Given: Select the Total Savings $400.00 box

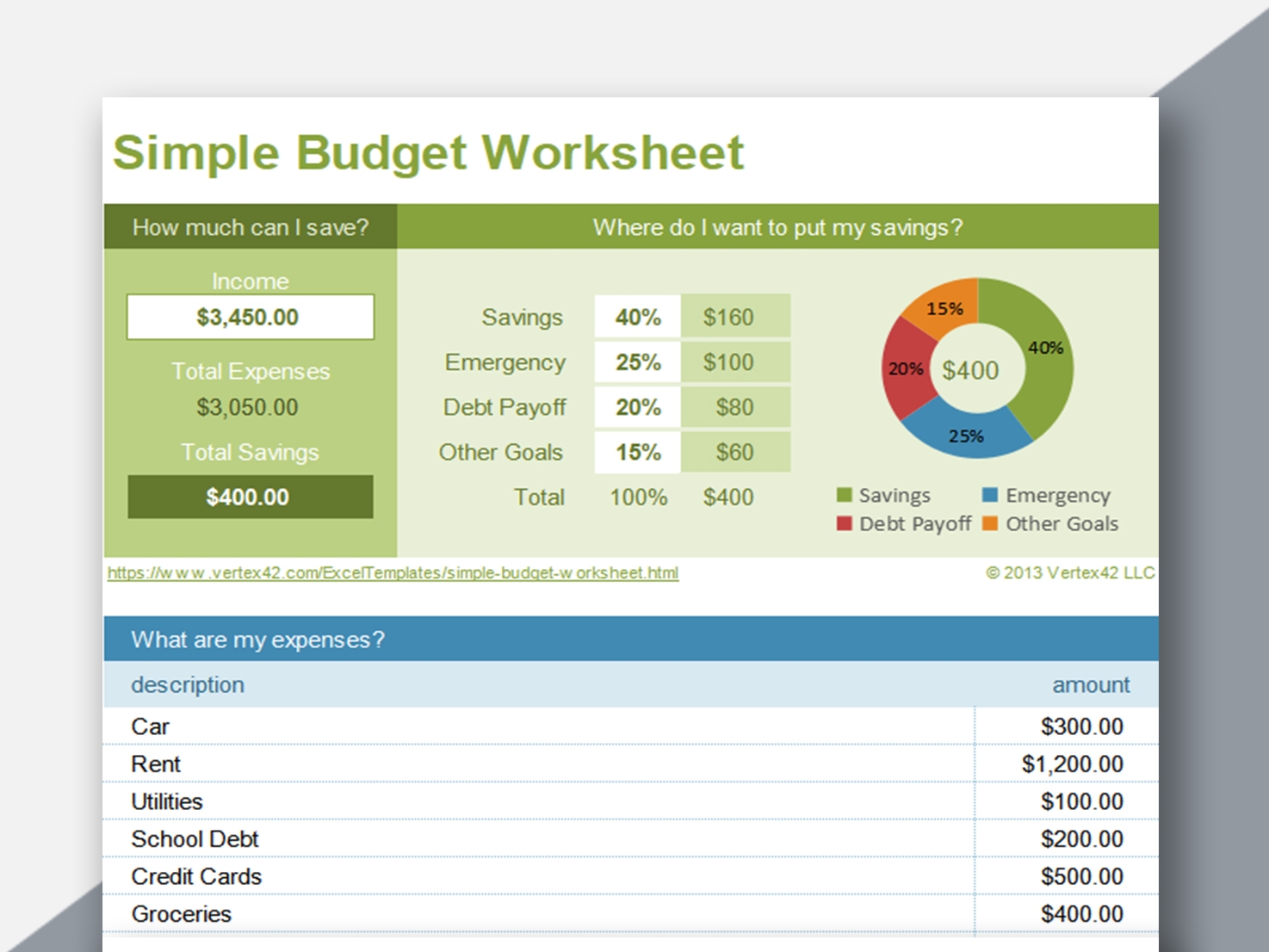Looking at the screenshot, I should point(250,497).
